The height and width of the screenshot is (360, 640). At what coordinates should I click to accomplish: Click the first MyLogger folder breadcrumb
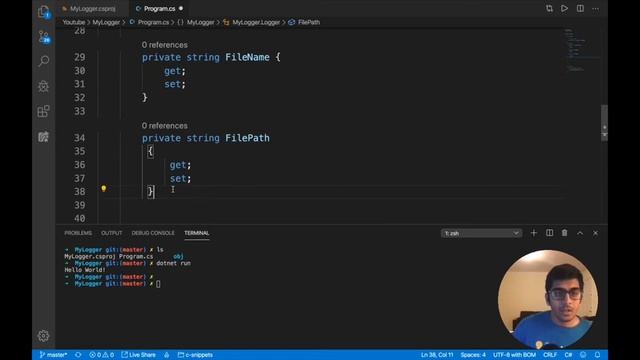pos(106,22)
